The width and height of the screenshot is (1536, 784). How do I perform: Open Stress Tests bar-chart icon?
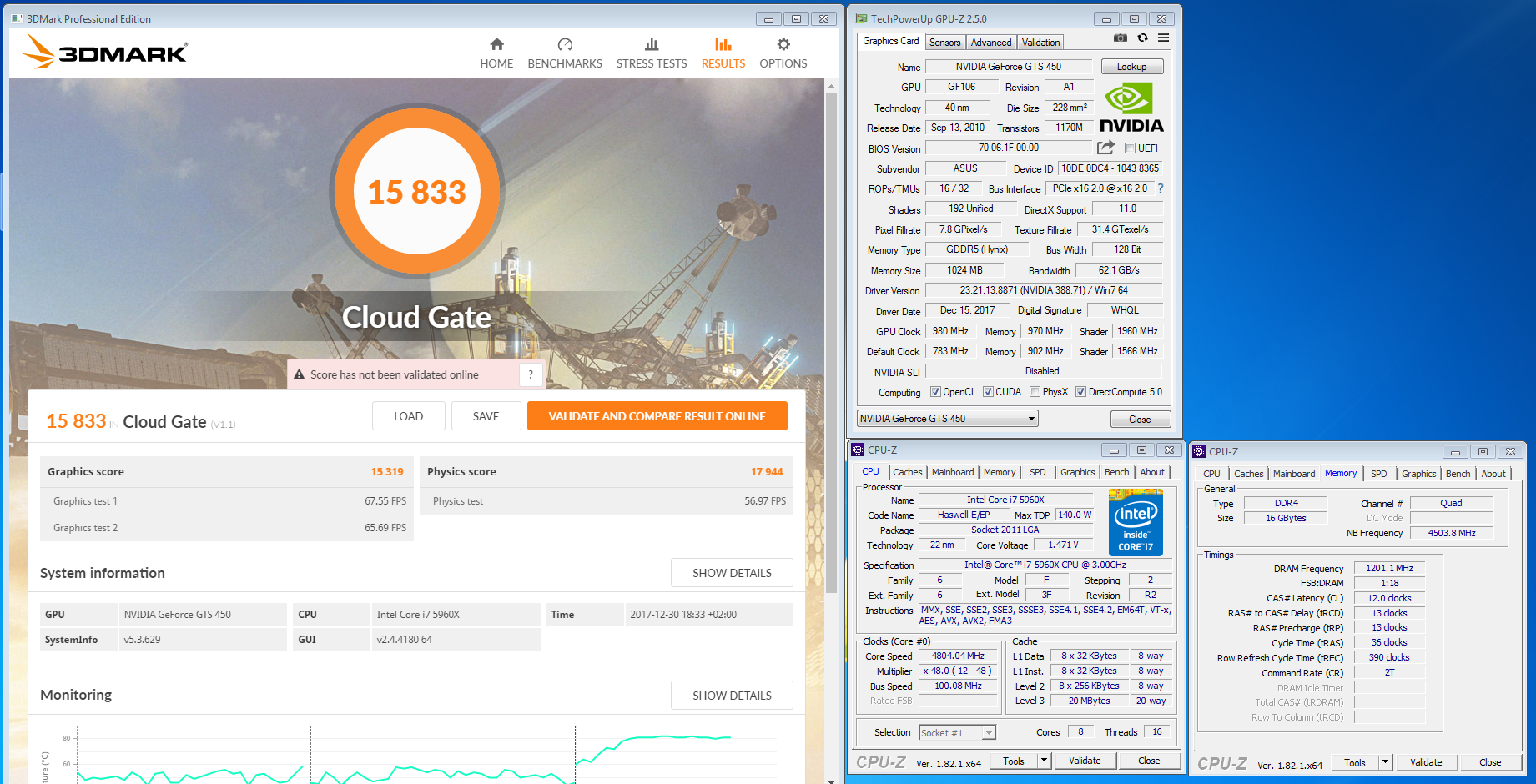pyautogui.click(x=652, y=44)
